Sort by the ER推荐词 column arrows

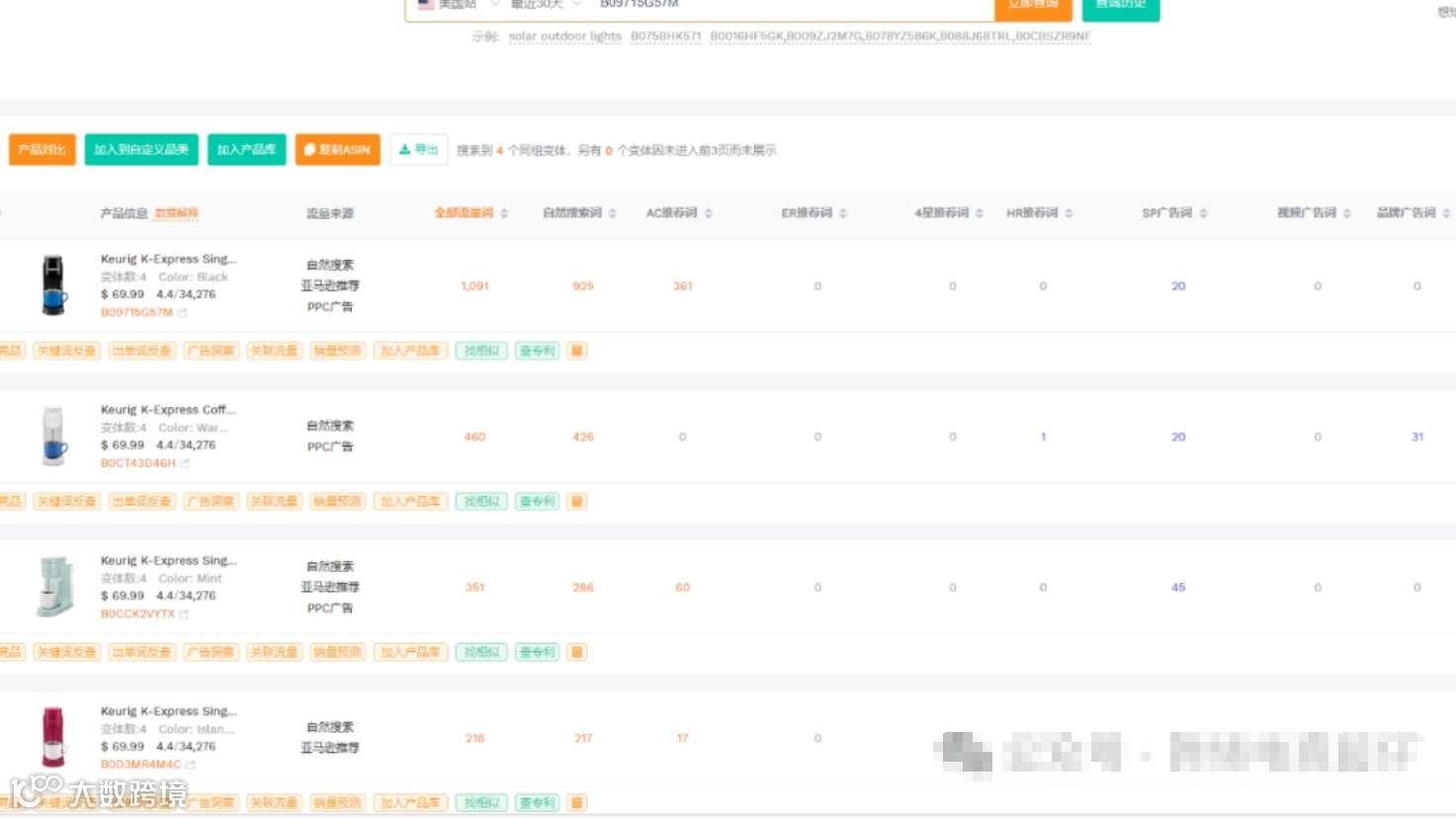click(843, 213)
